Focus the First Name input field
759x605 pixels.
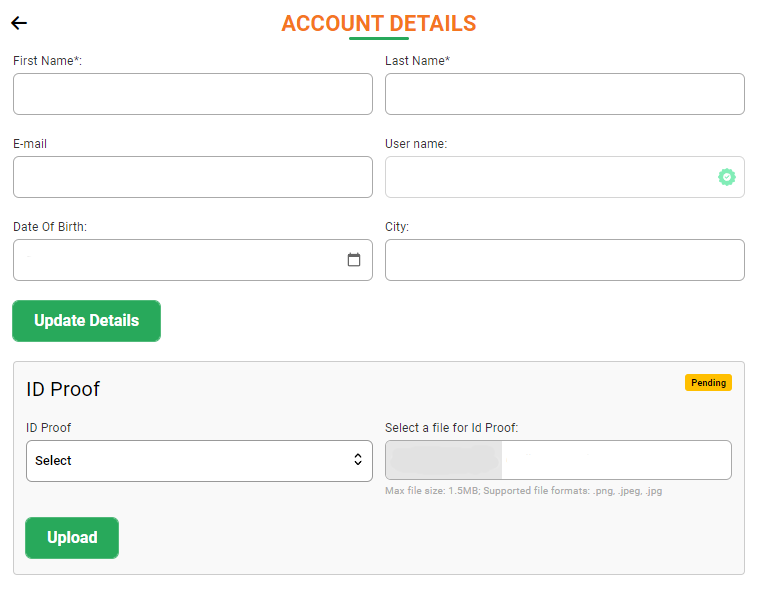click(x=193, y=94)
